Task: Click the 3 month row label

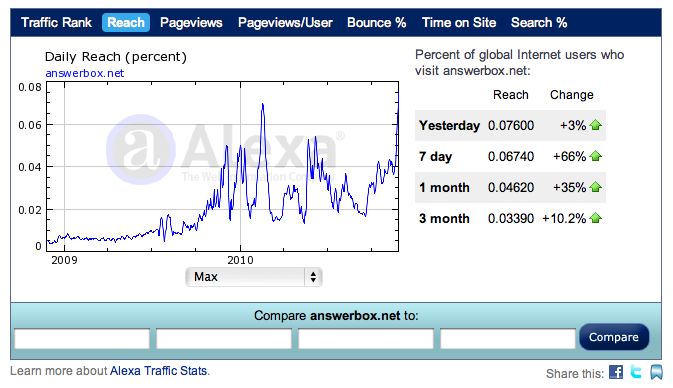Action: coord(444,218)
